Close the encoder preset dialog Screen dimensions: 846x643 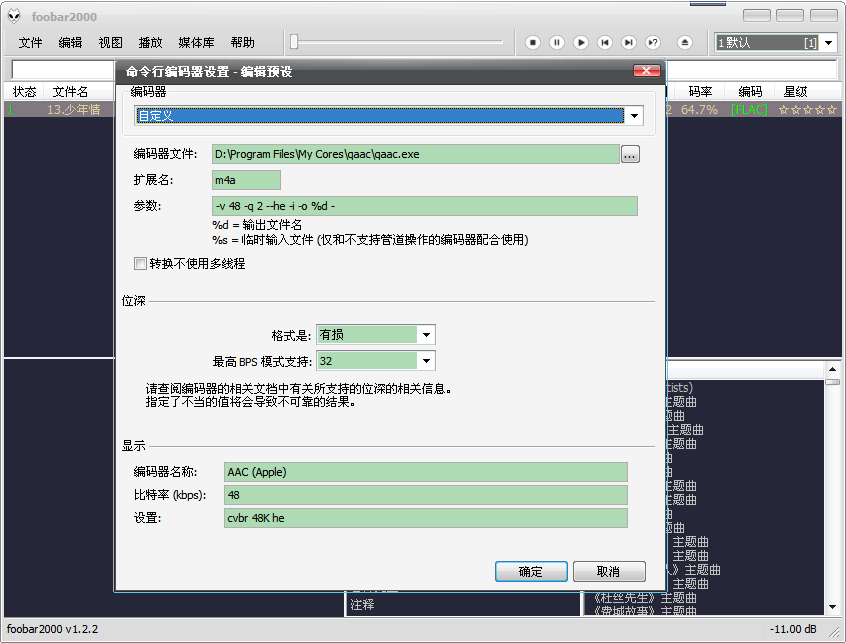[646, 71]
